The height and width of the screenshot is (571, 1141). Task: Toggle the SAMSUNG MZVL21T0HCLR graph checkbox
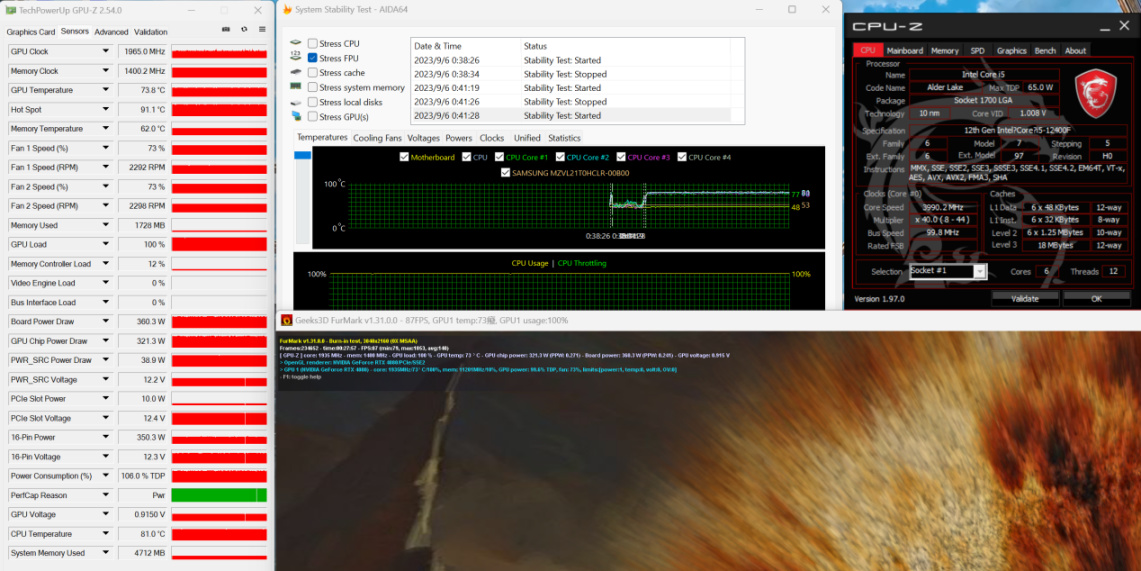click(x=506, y=173)
